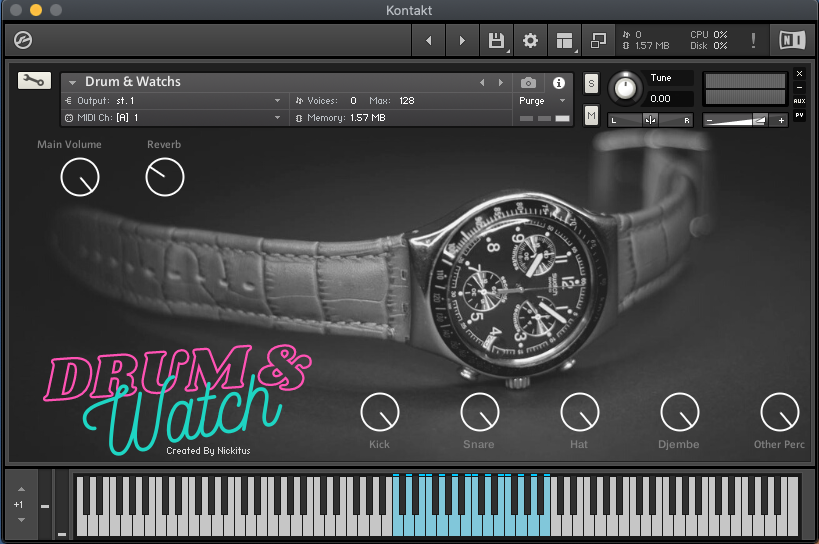Click the Reverb knob
819x544 pixels.
[165, 178]
